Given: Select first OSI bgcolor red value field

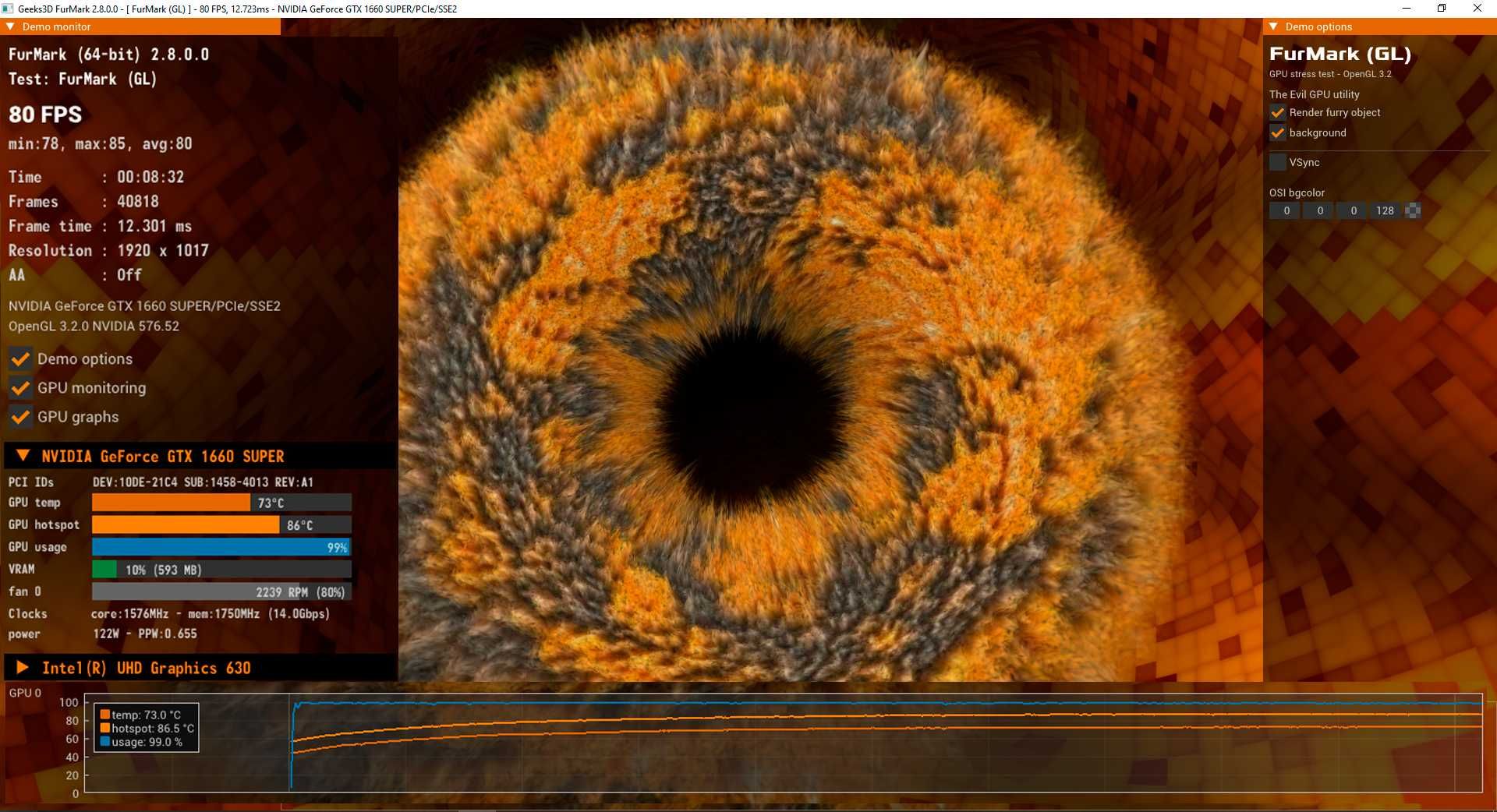Looking at the screenshot, I should [x=1286, y=210].
